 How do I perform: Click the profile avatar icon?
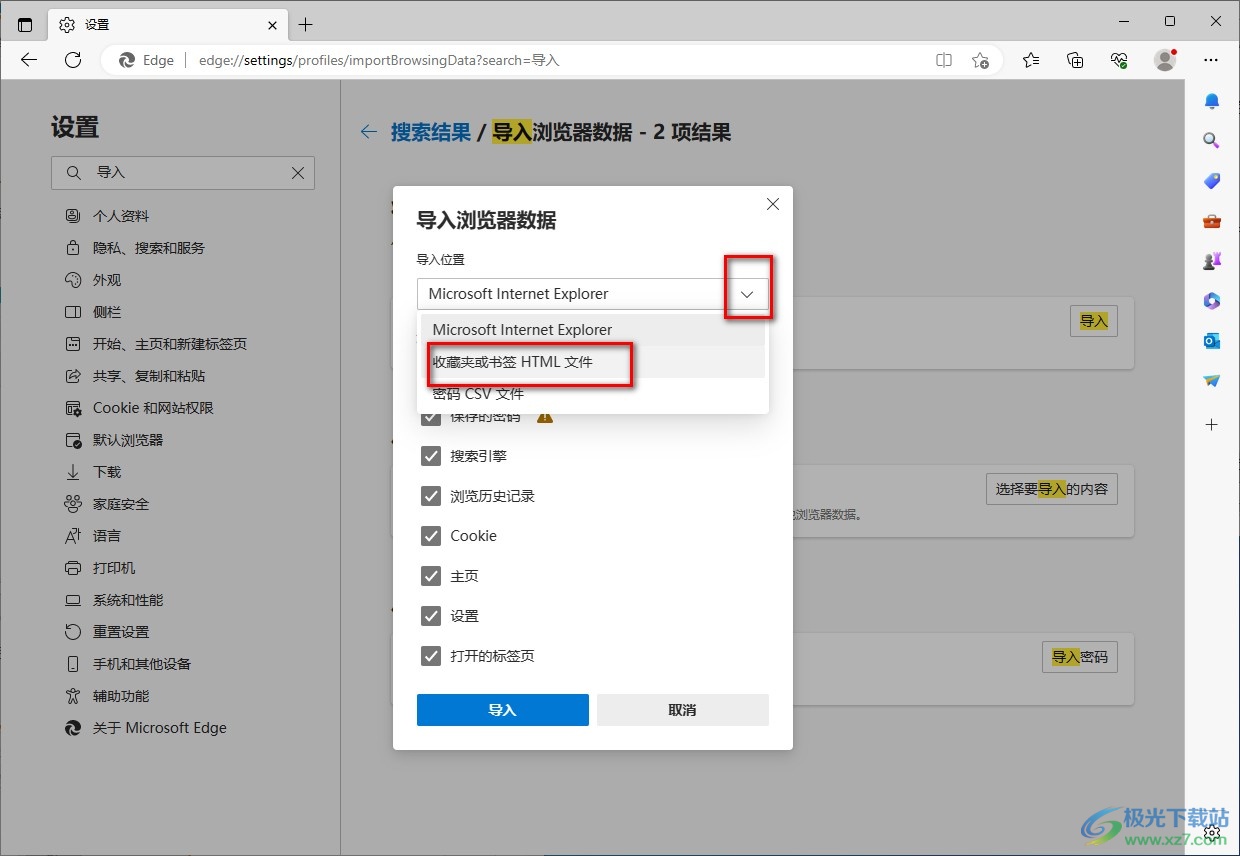(x=1165, y=60)
